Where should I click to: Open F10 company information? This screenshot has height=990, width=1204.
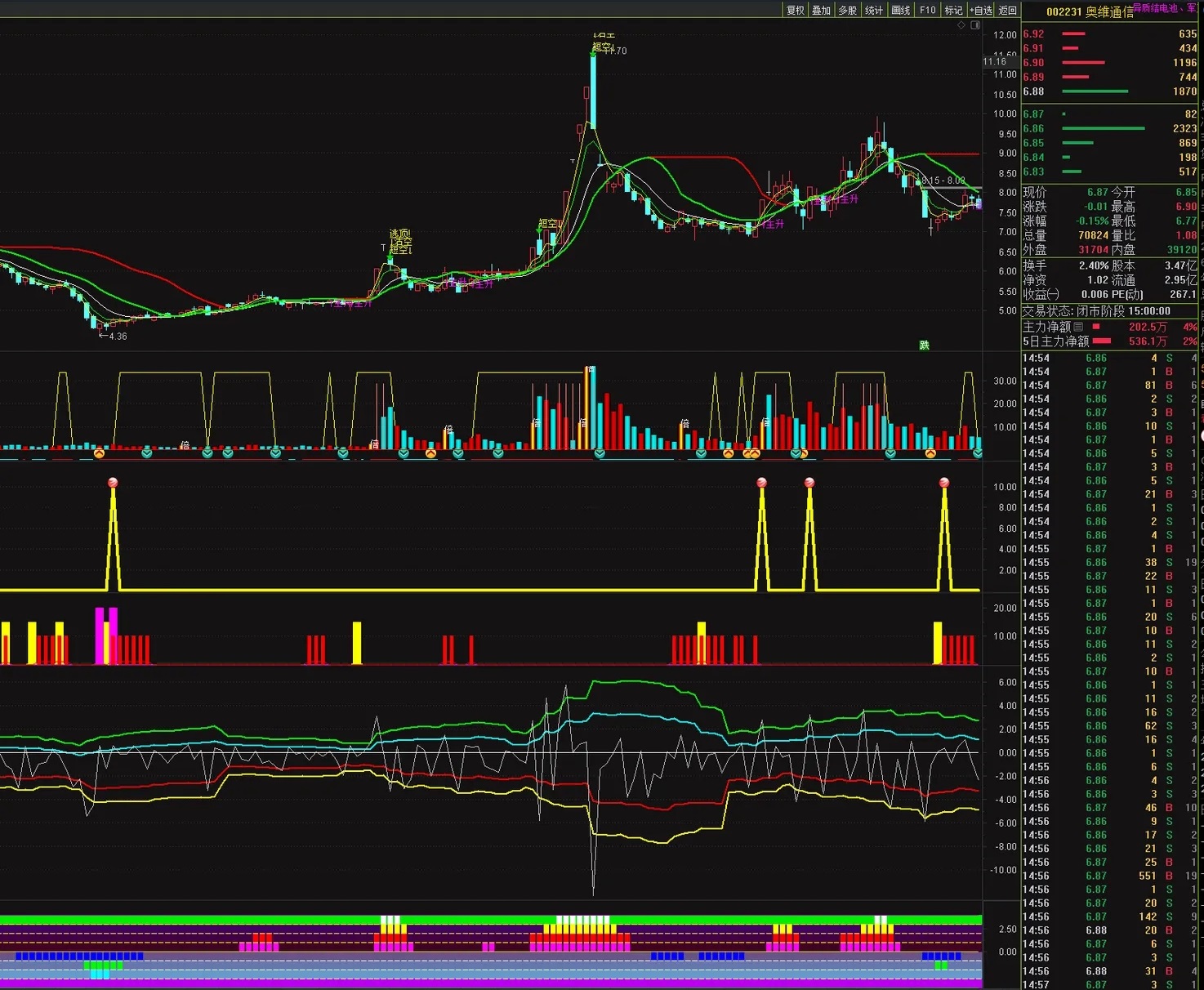pos(928,10)
